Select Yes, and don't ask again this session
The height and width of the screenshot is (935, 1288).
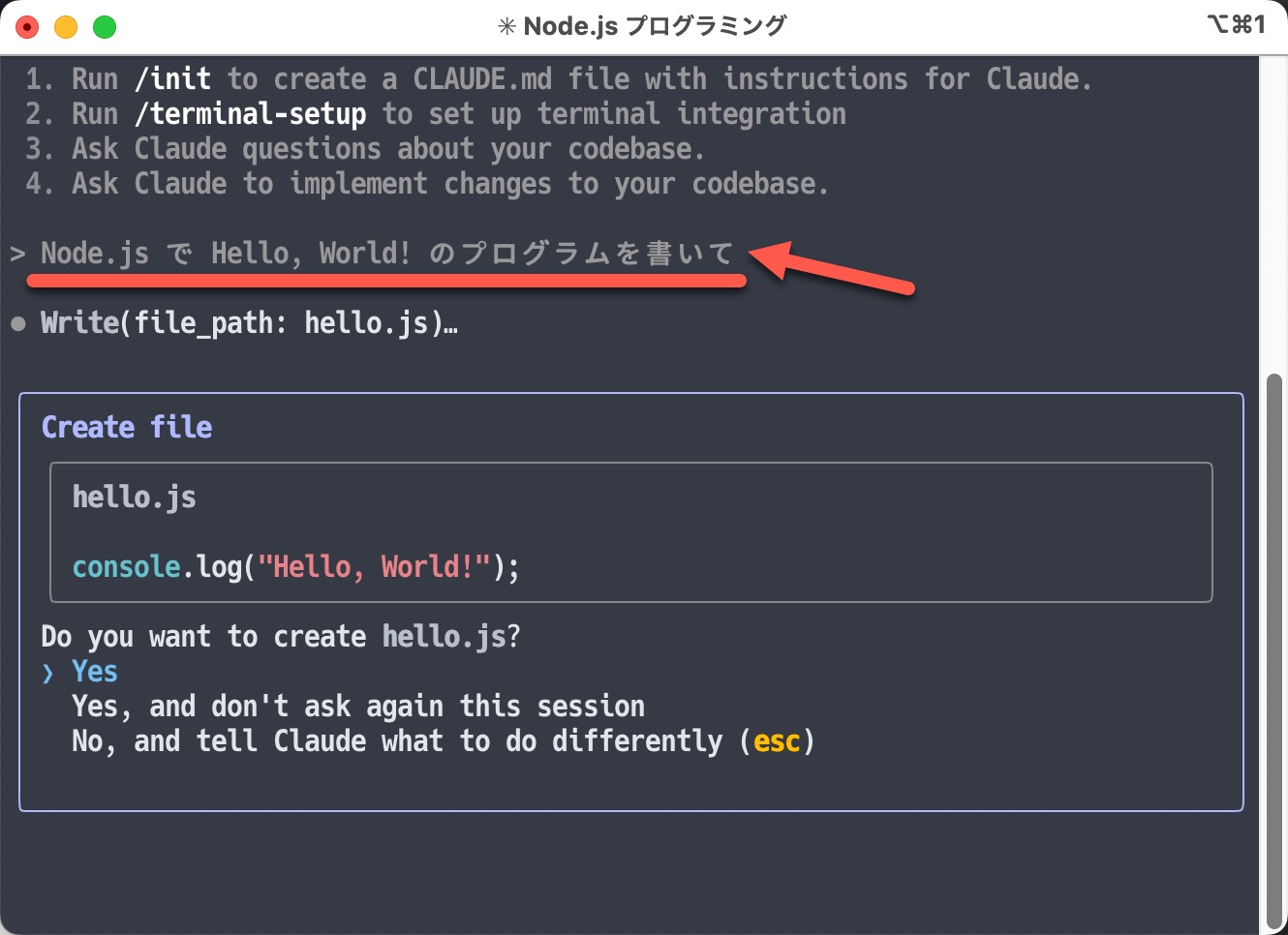tap(356, 706)
